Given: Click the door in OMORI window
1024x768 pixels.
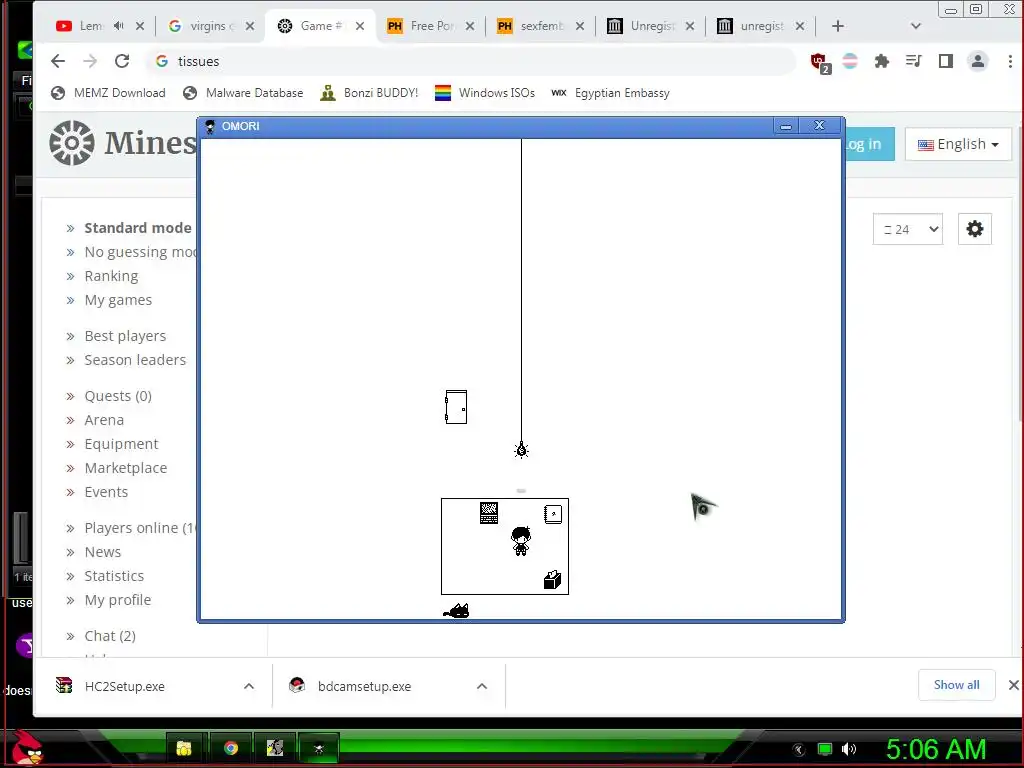Looking at the screenshot, I should (x=456, y=407).
